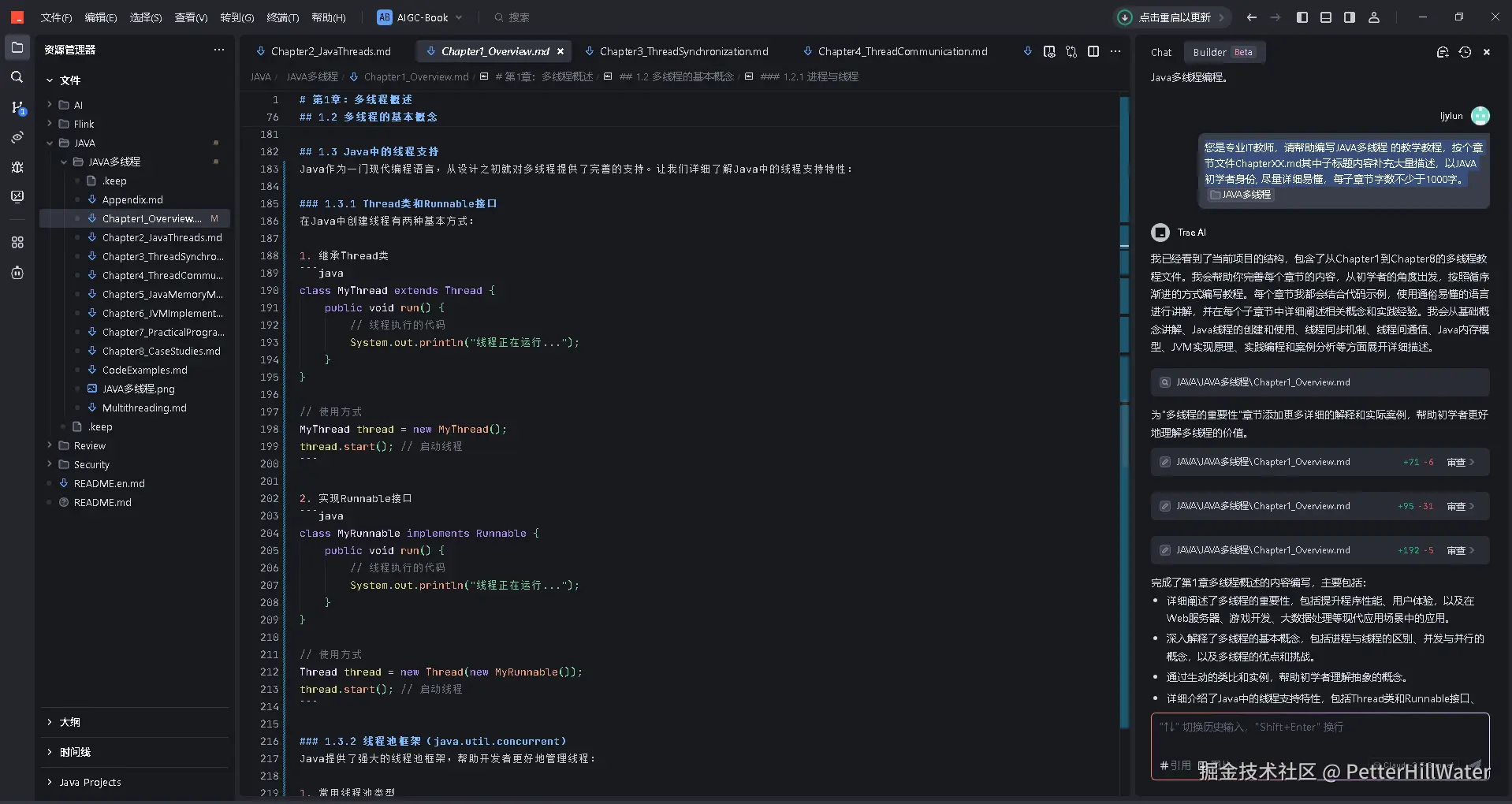The width and height of the screenshot is (1512, 804).
Task: Switch to the Chapter3_ThreadSynchronization.md tab
Action: coord(676,51)
